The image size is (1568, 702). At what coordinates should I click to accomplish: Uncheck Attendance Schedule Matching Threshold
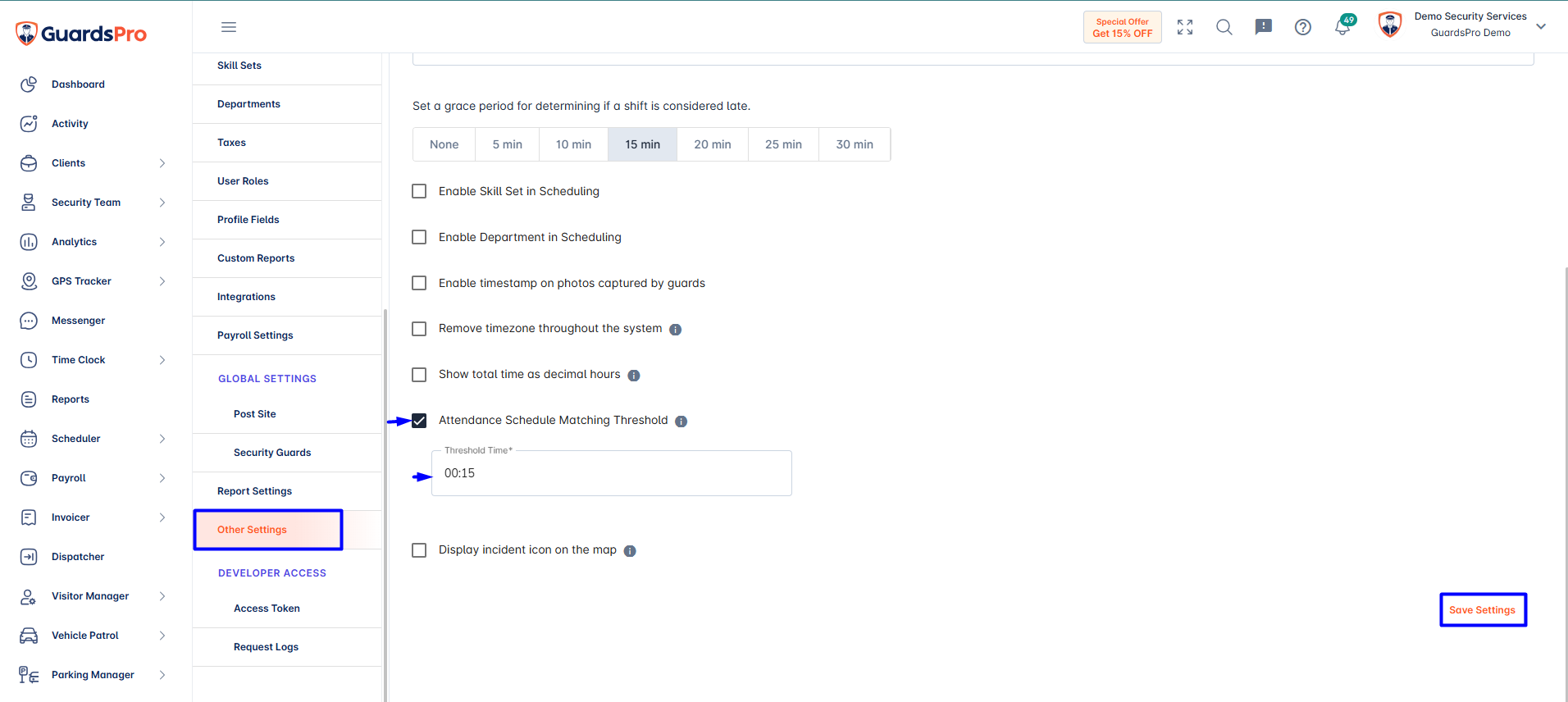(419, 421)
